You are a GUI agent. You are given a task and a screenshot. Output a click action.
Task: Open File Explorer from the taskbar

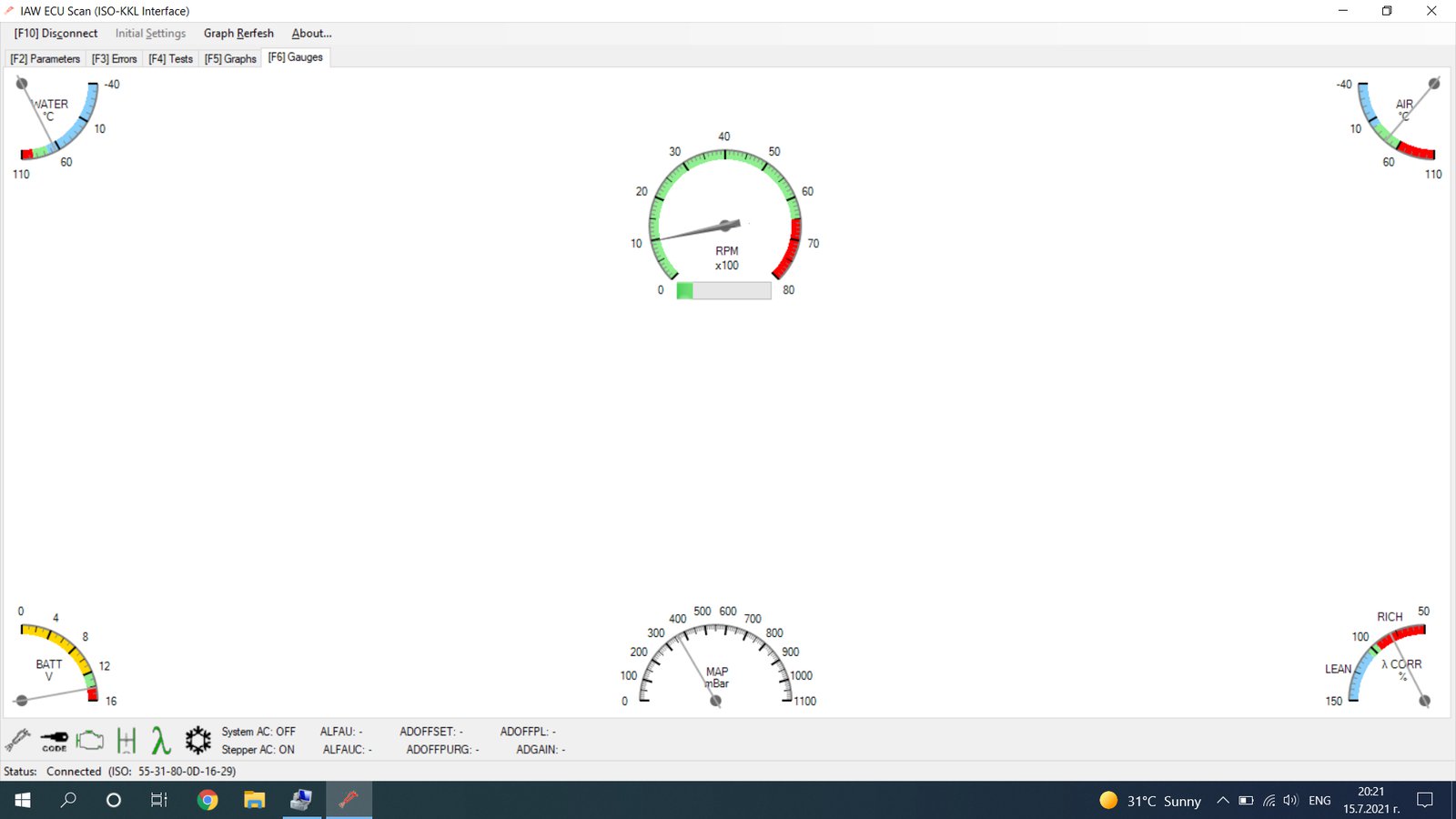[x=254, y=800]
